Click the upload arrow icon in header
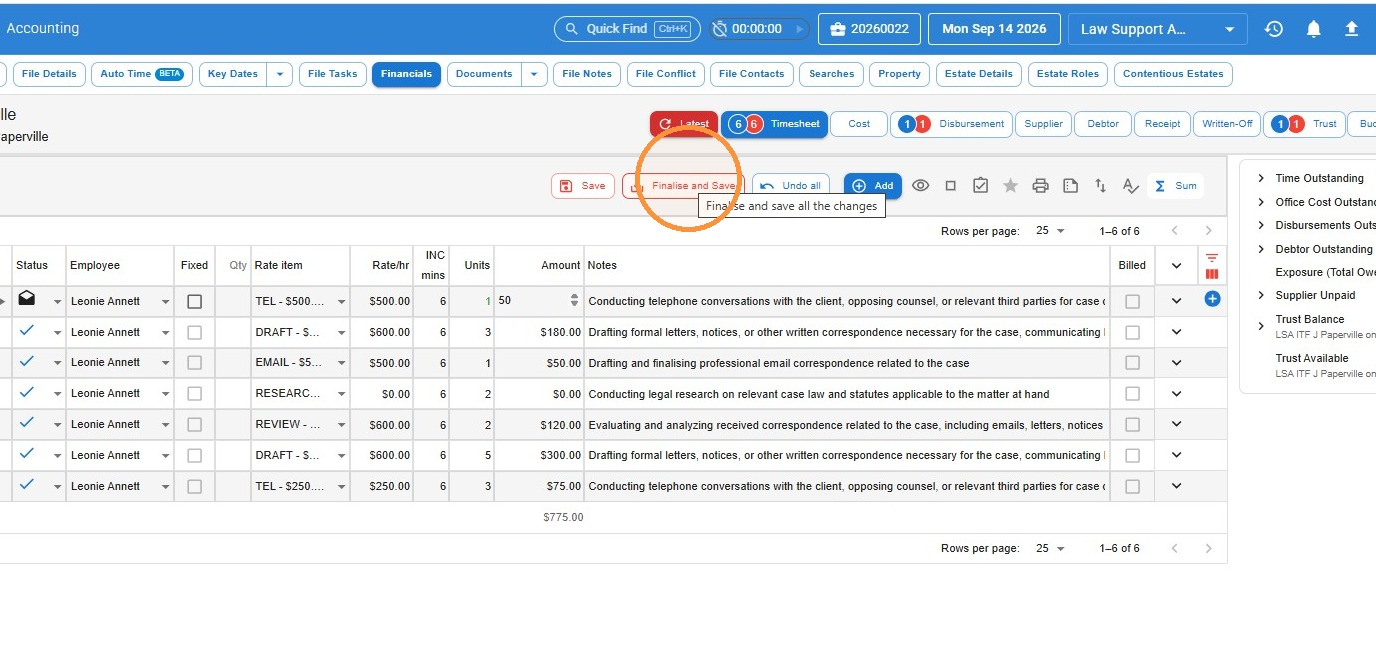 1351,29
